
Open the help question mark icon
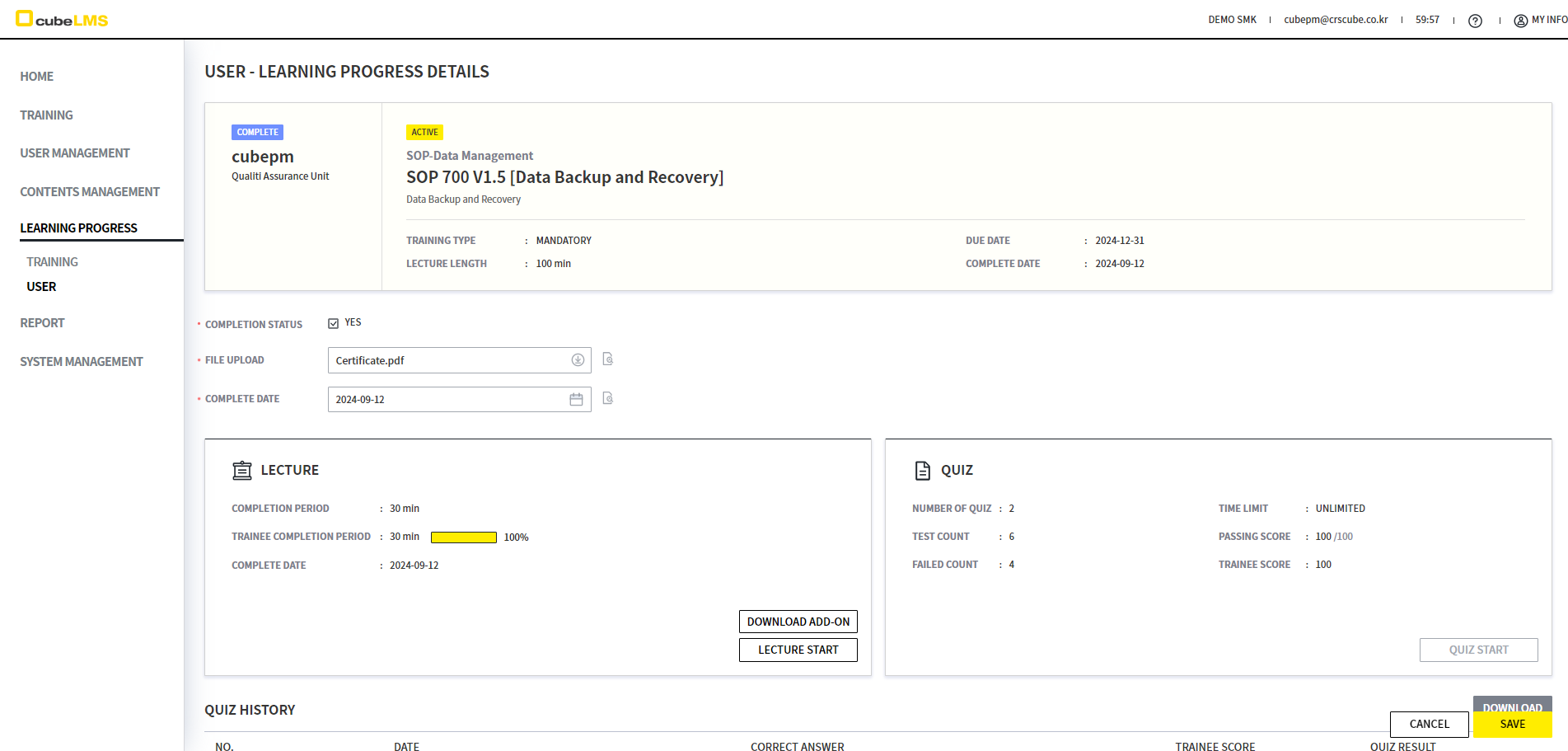(x=1475, y=21)
